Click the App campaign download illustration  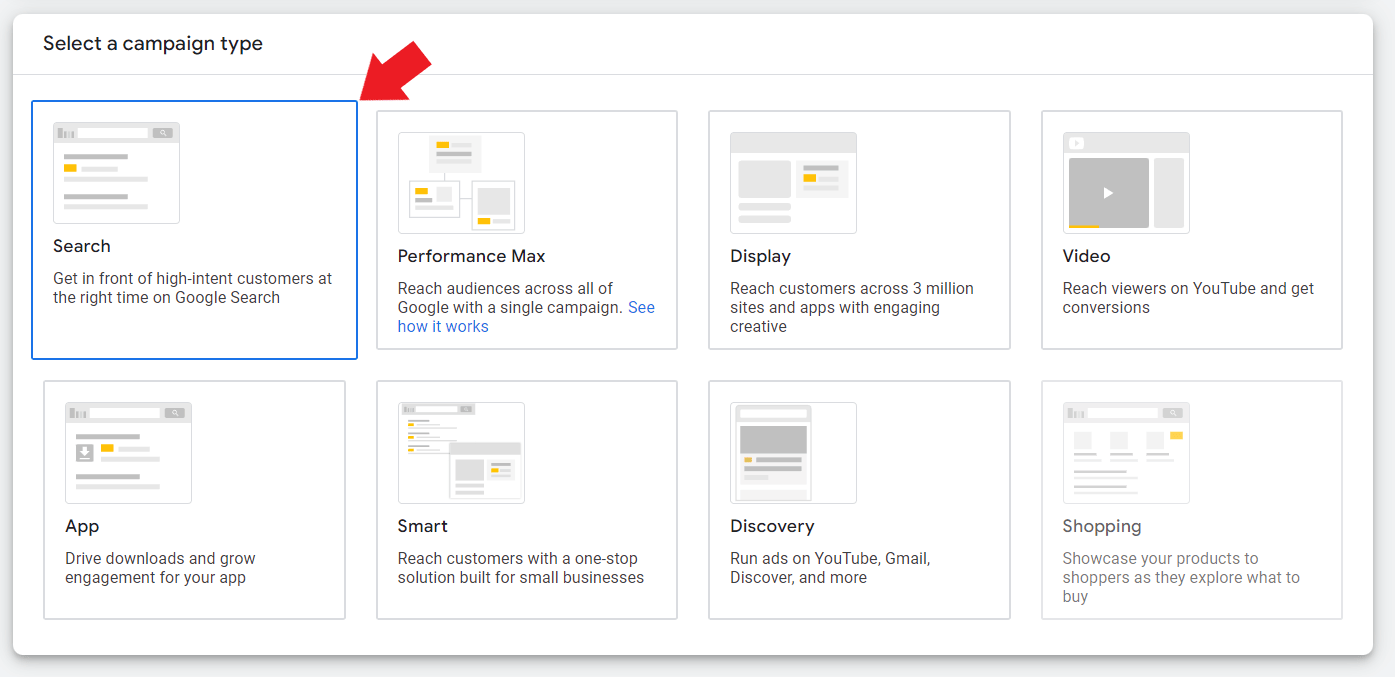(128, 453)
